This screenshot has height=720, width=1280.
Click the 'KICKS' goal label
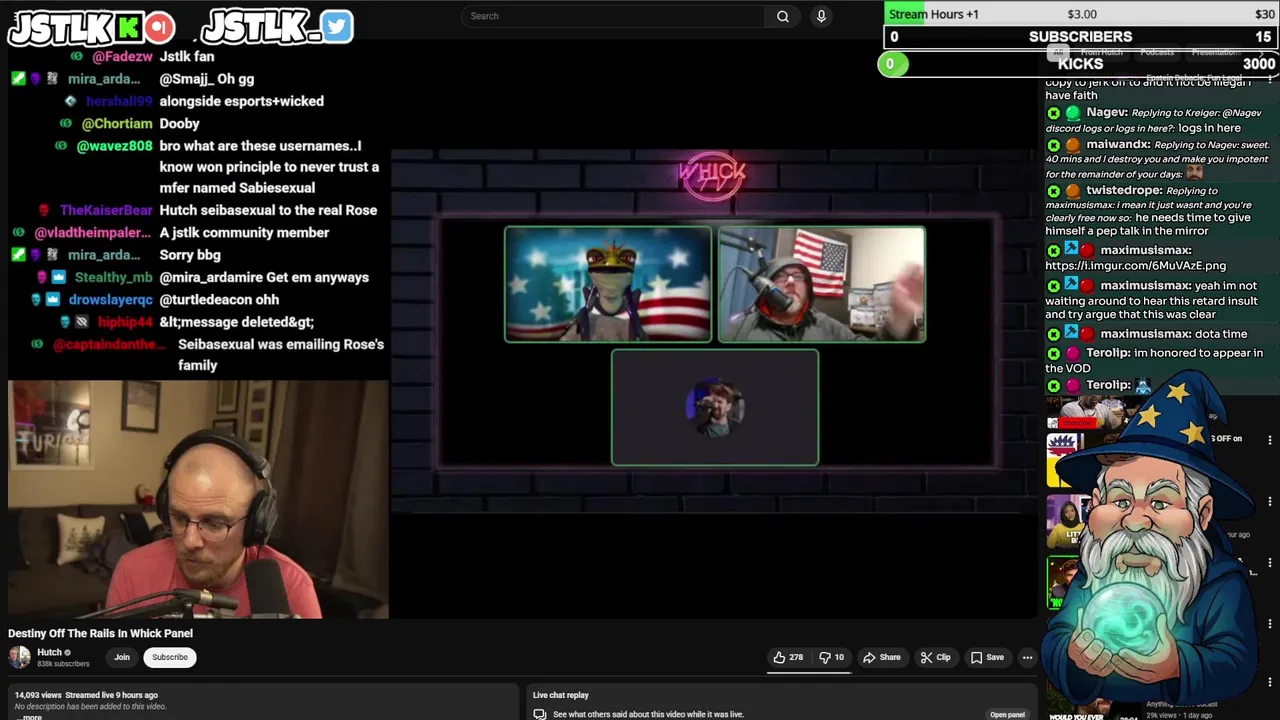1080,64
